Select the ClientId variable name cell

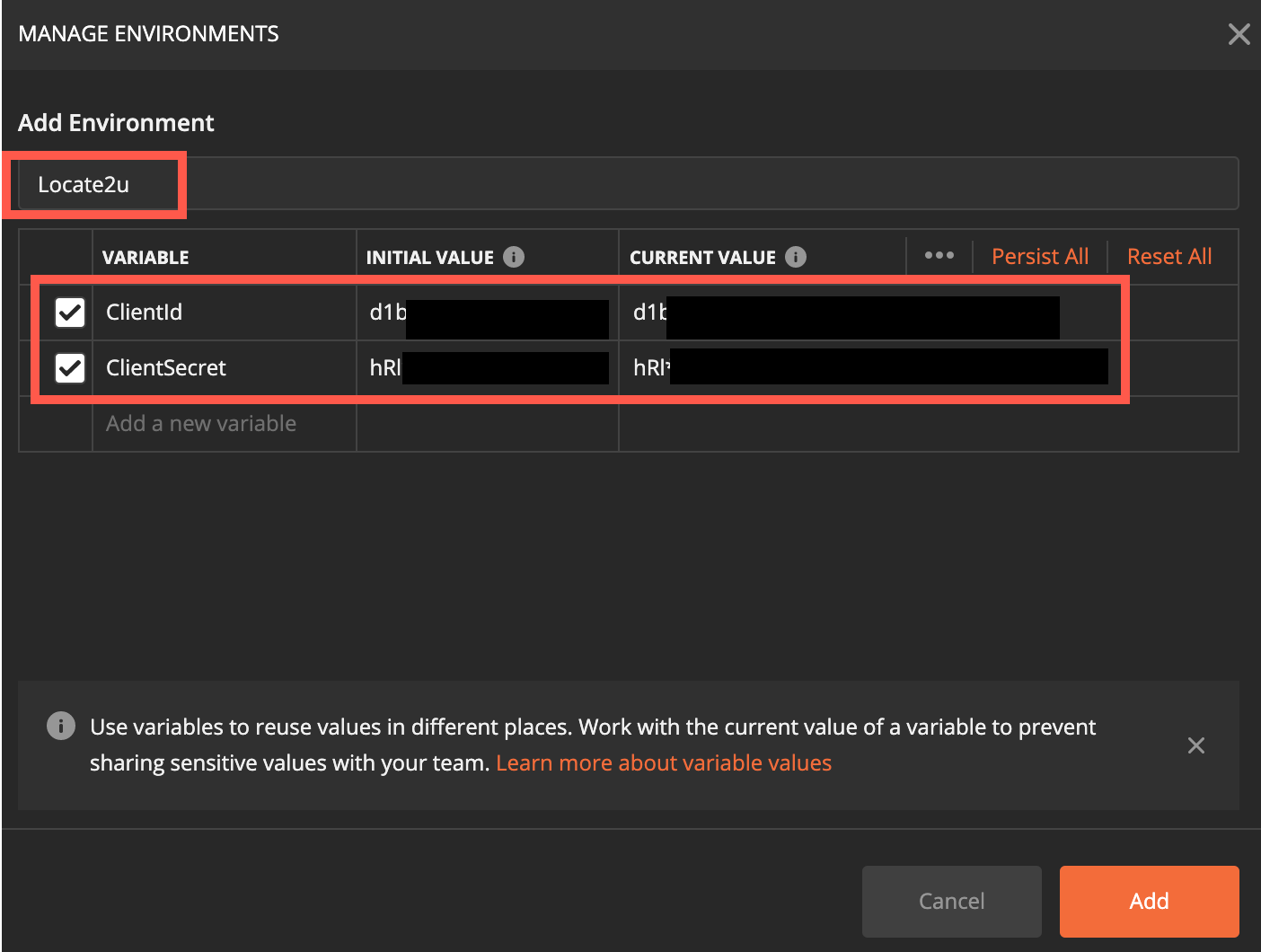pos(225,313)
